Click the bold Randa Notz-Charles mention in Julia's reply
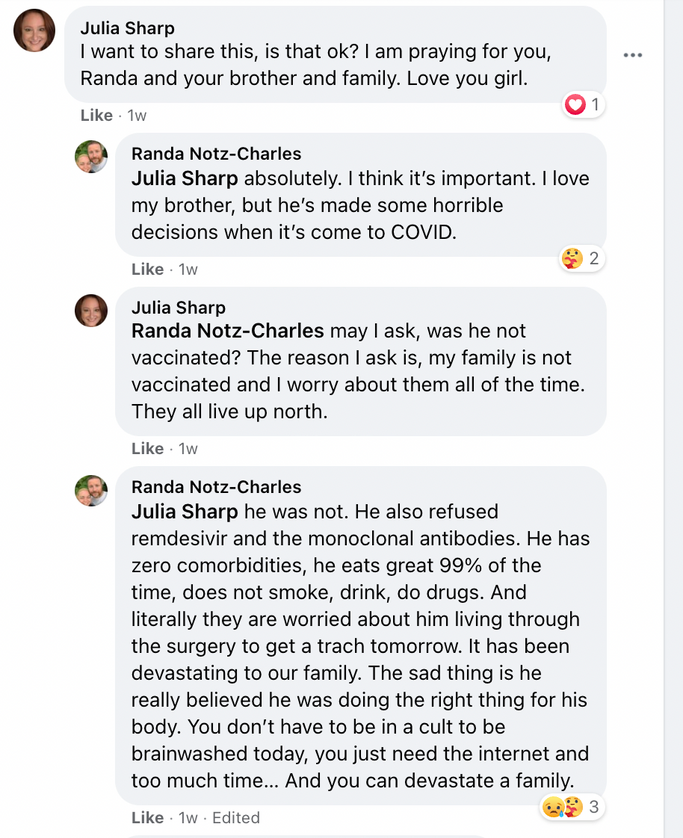 (227, 331)
